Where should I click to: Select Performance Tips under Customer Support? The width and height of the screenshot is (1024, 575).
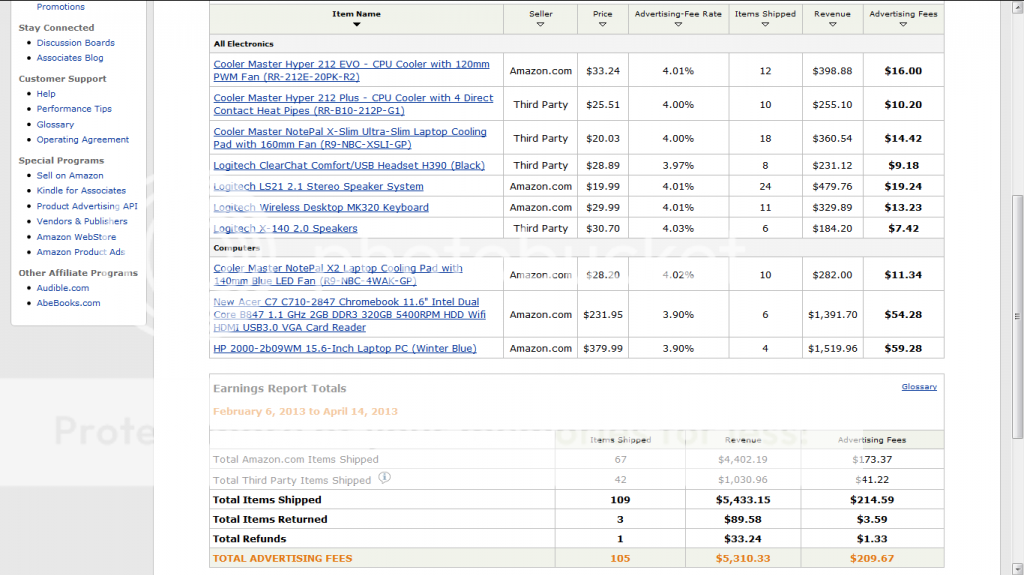click(74, 109)
